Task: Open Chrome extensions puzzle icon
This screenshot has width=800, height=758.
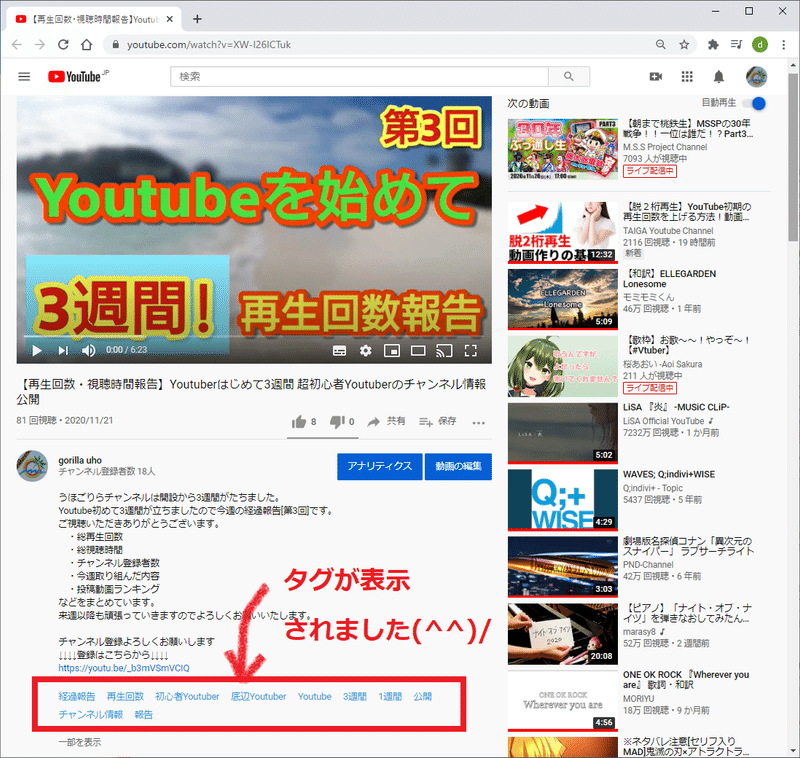Action: click(713, 45)
